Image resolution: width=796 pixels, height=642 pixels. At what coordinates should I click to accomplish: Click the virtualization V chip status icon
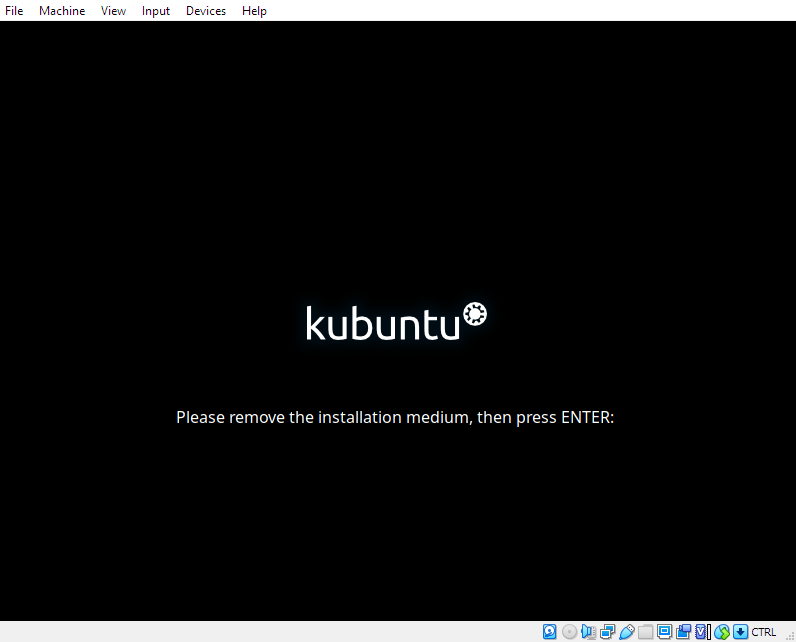[x=703, y=632]
